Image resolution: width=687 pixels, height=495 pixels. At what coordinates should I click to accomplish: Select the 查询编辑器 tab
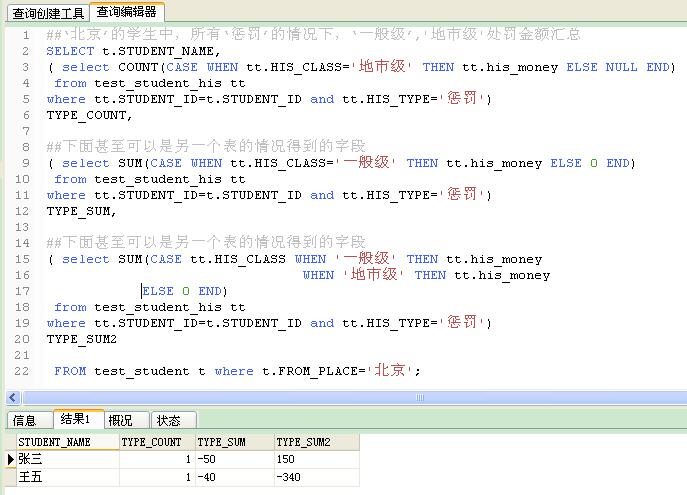tap(127, 12)
